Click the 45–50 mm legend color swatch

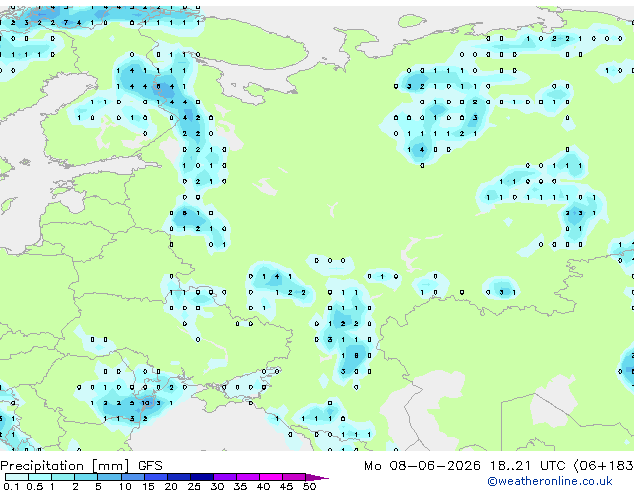(x=294, y=477)
